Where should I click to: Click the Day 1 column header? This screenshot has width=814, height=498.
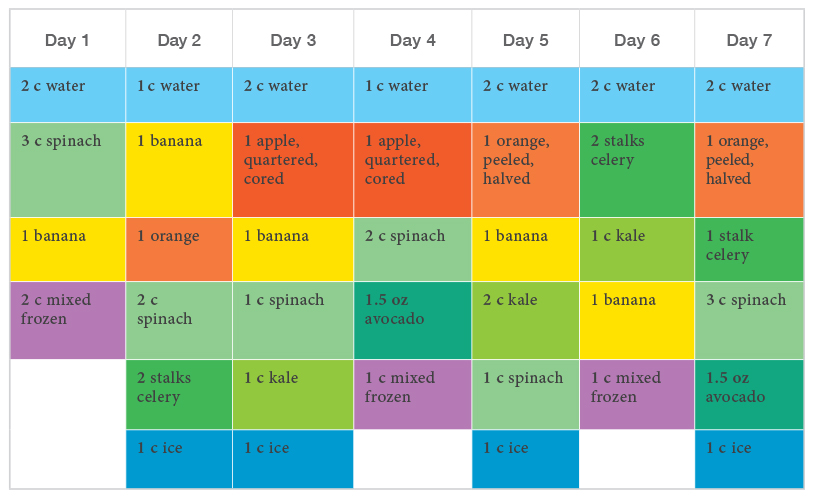pyautogui.click(x=67, y=40)
